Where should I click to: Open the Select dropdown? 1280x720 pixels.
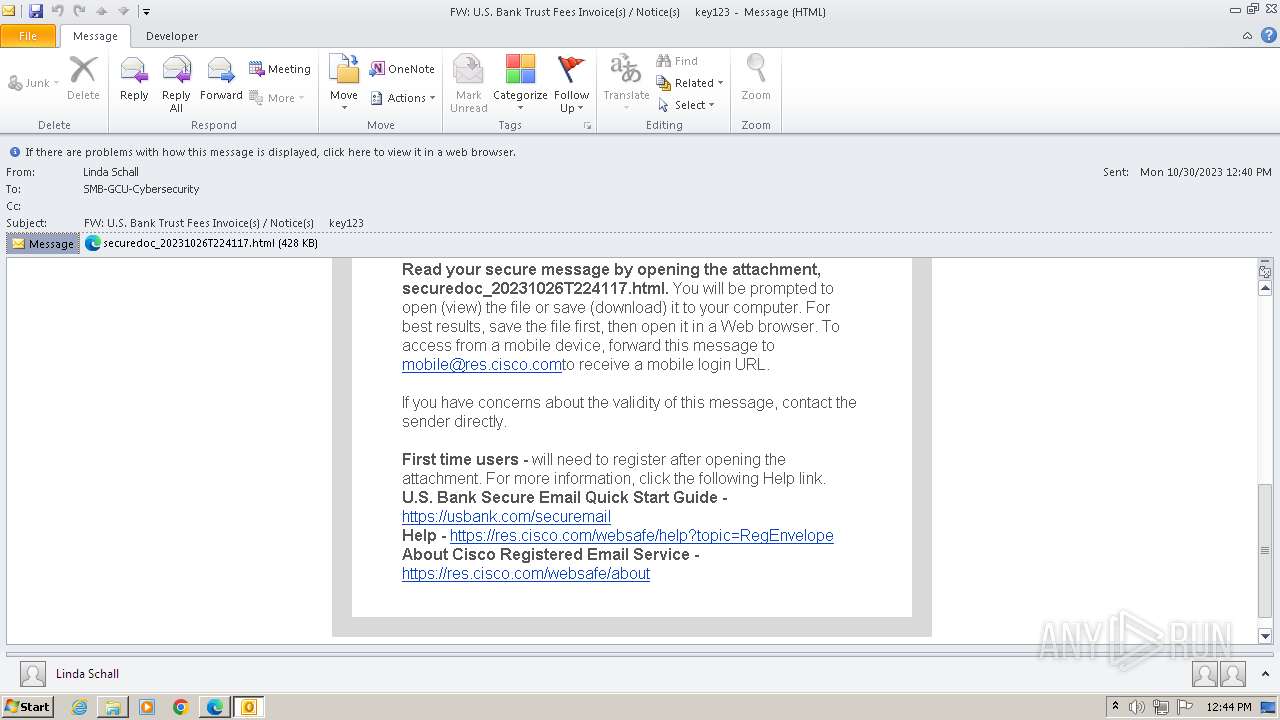(686, 105)
